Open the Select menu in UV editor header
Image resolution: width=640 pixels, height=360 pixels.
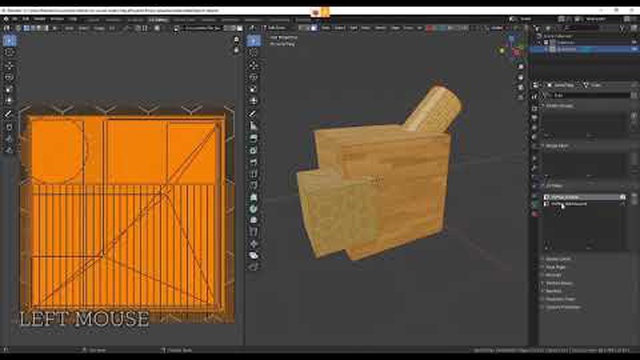(84, 28)
